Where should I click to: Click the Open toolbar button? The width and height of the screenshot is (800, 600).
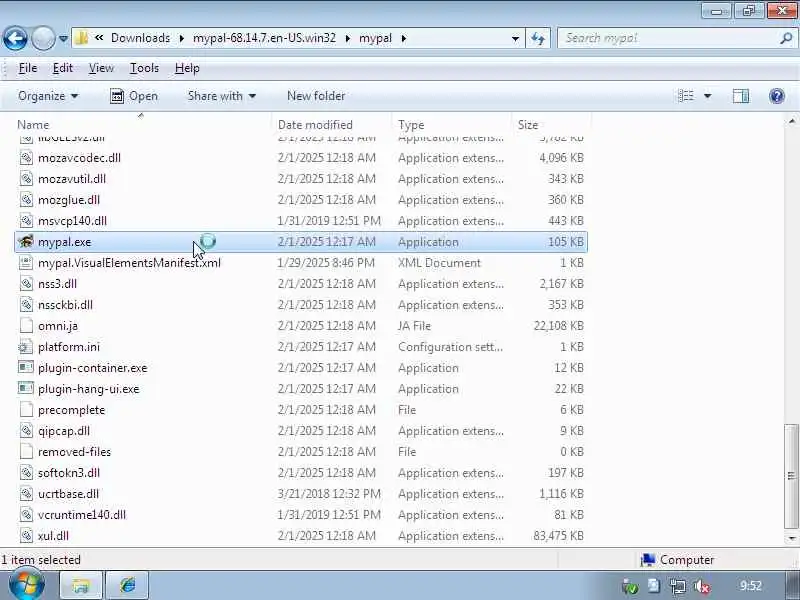tap(134, 96)
